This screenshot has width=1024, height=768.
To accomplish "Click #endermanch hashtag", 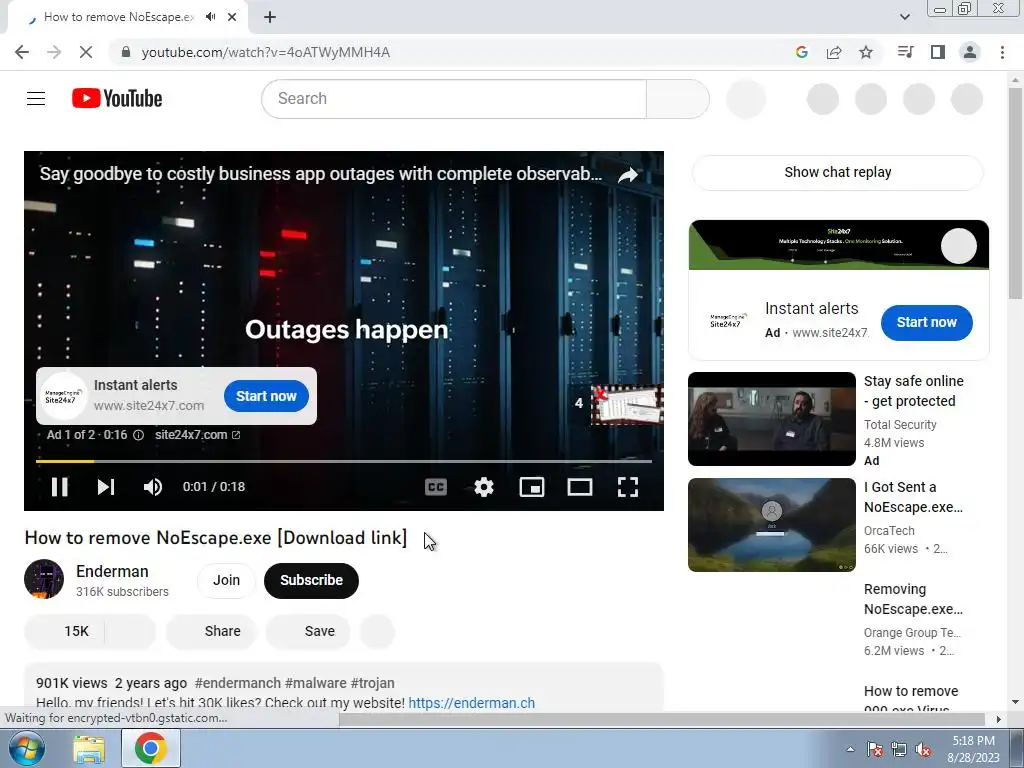I will 238,683.
